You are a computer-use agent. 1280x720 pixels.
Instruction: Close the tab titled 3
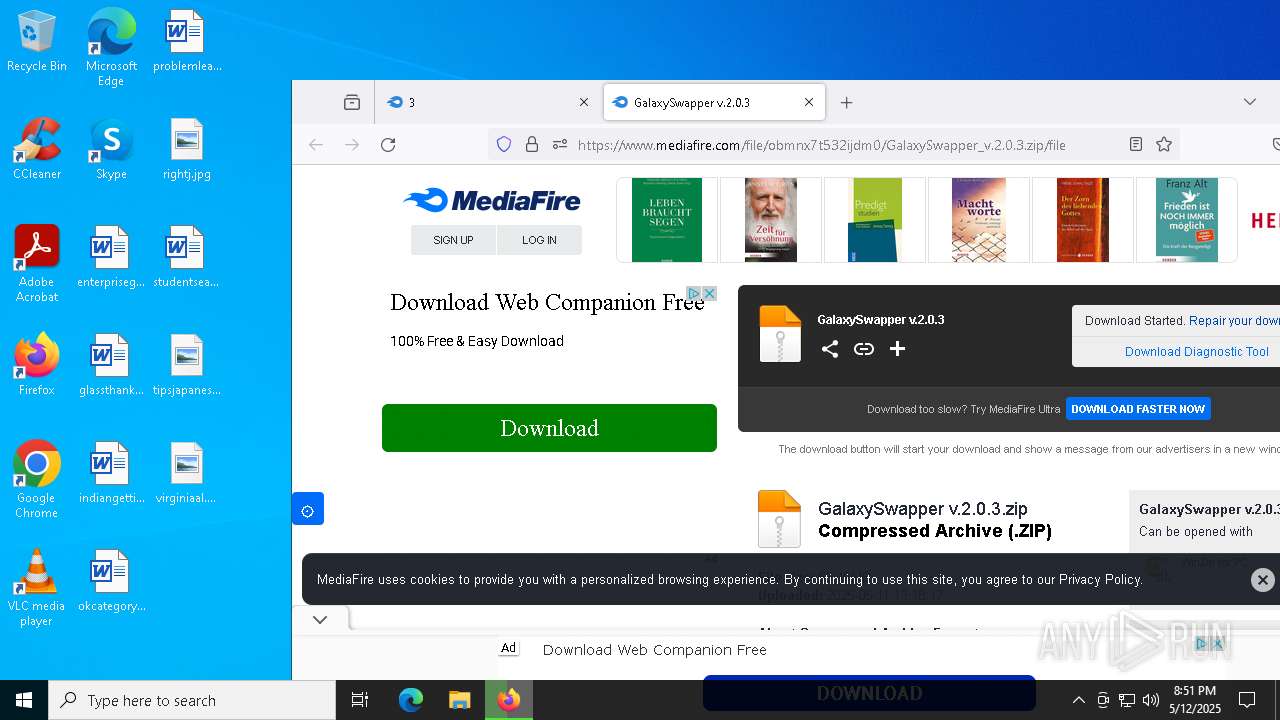(x=584, y=102)
